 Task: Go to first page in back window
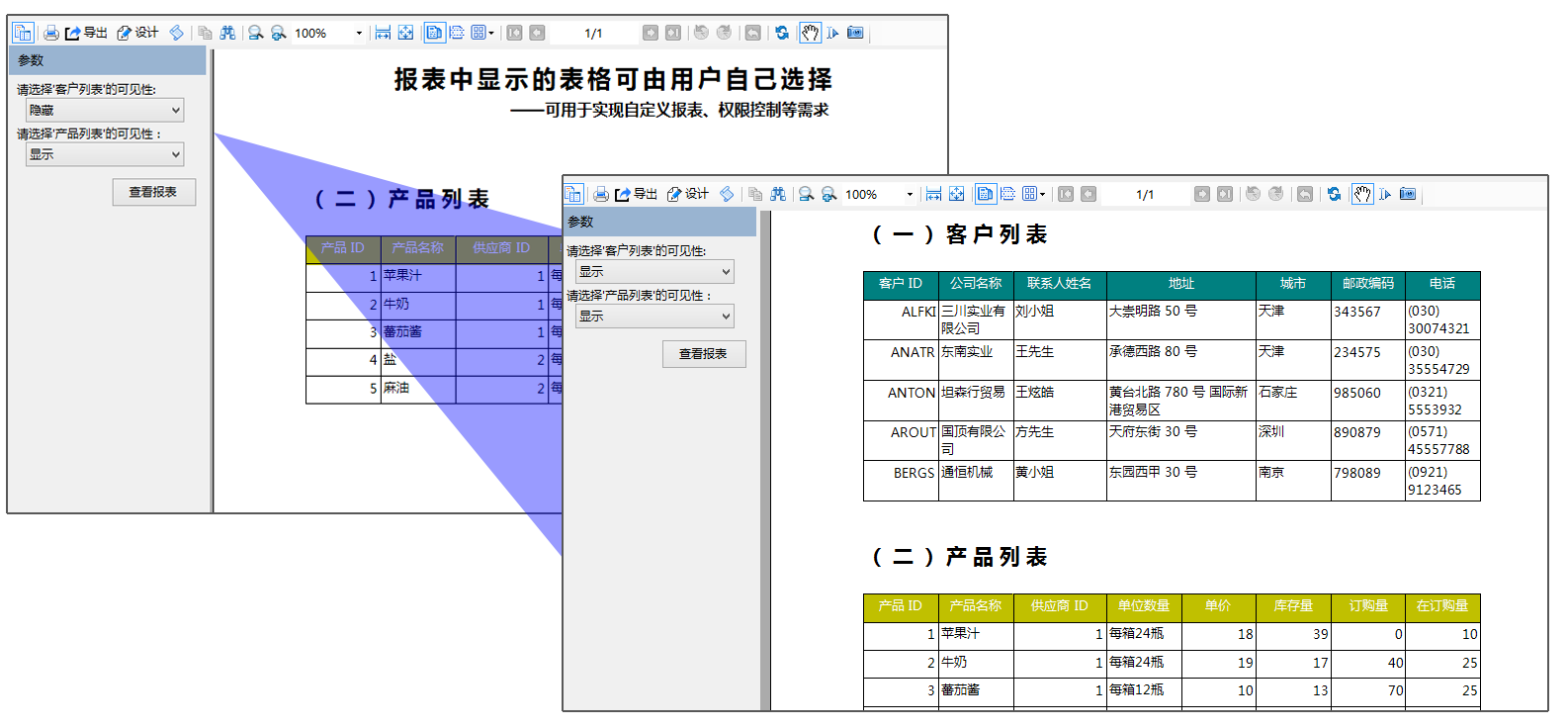pyautogui.click(x=514, y=33)
